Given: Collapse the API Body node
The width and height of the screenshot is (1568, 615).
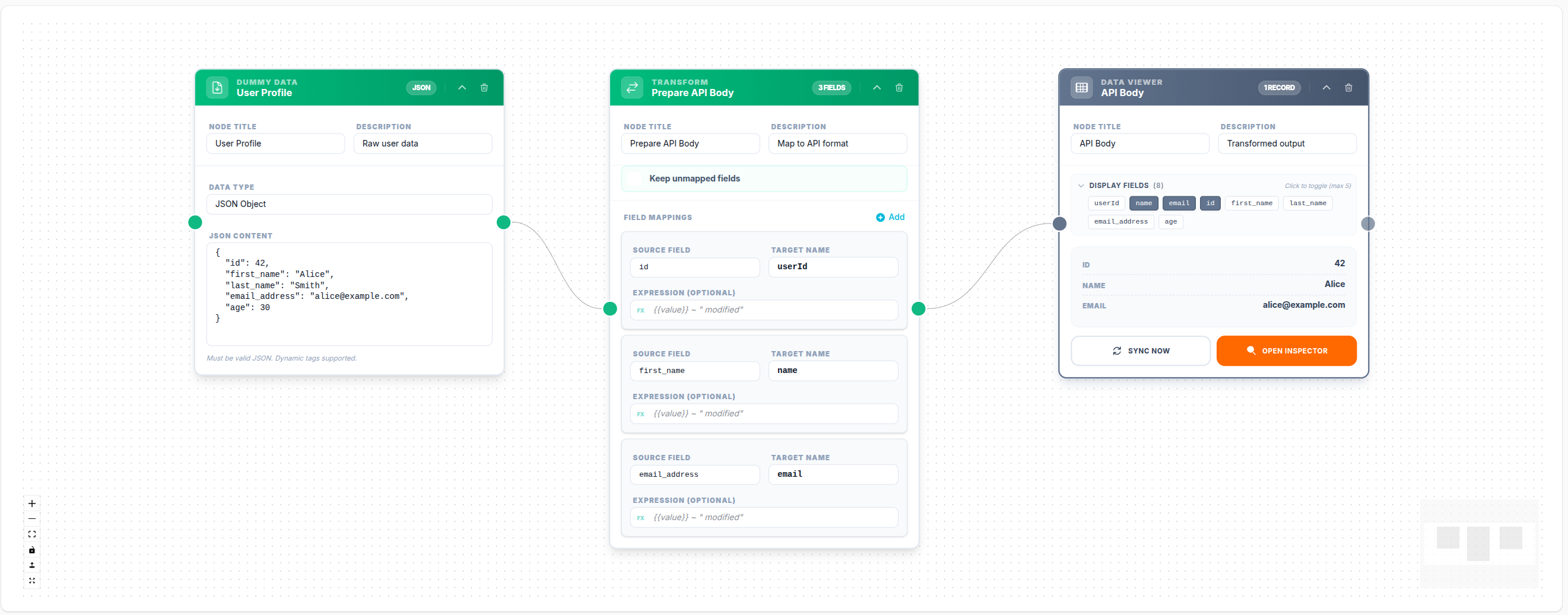Looking at the screenshot, I should pos(1326,88).
